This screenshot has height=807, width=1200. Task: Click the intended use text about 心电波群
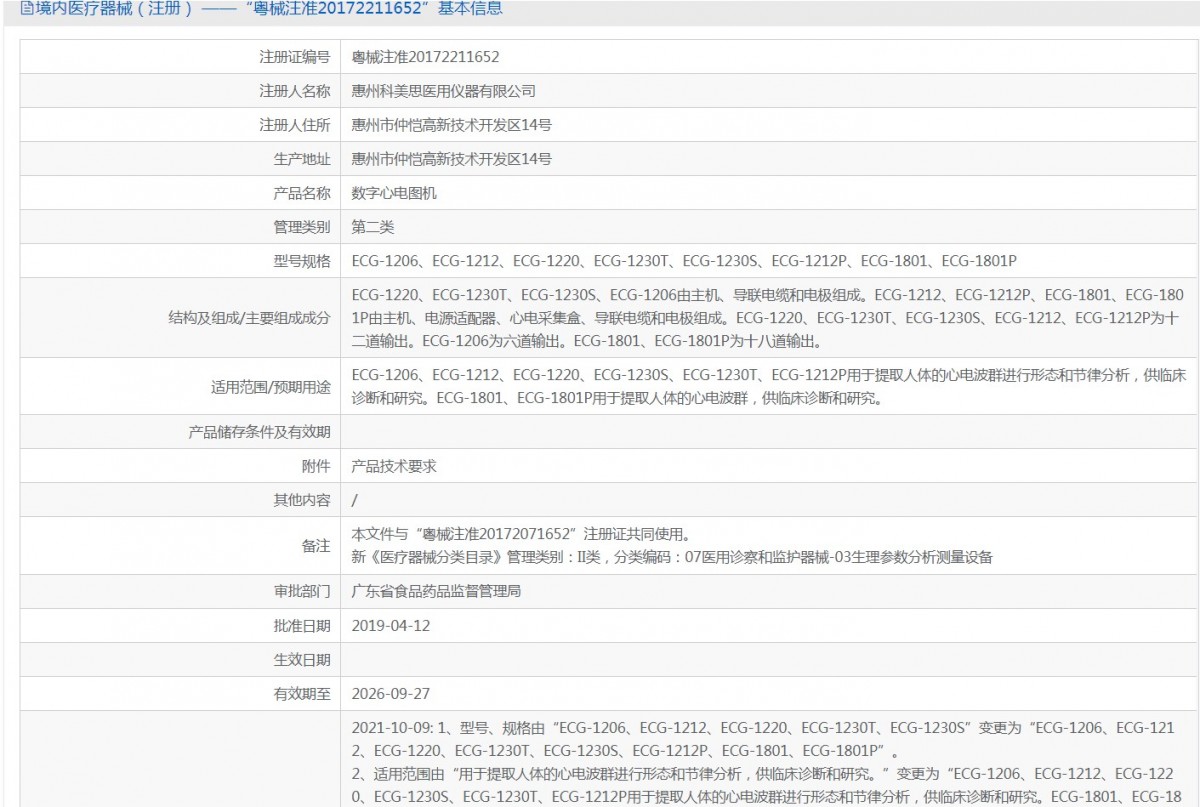(769, 386)
